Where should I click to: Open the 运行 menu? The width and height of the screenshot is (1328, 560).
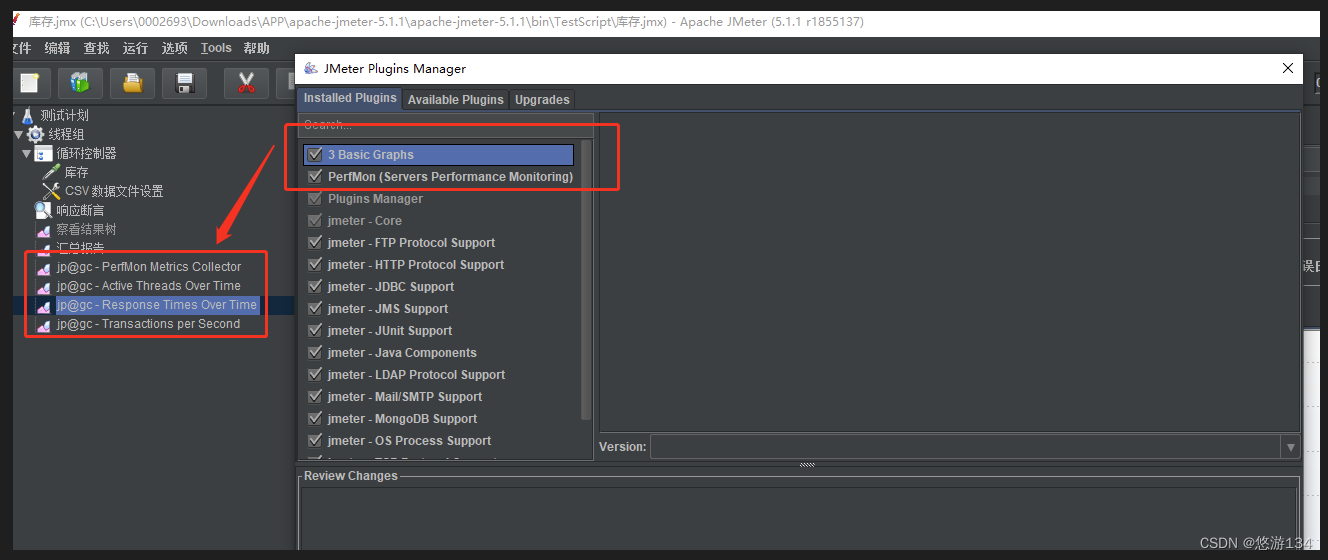point(135,48)
